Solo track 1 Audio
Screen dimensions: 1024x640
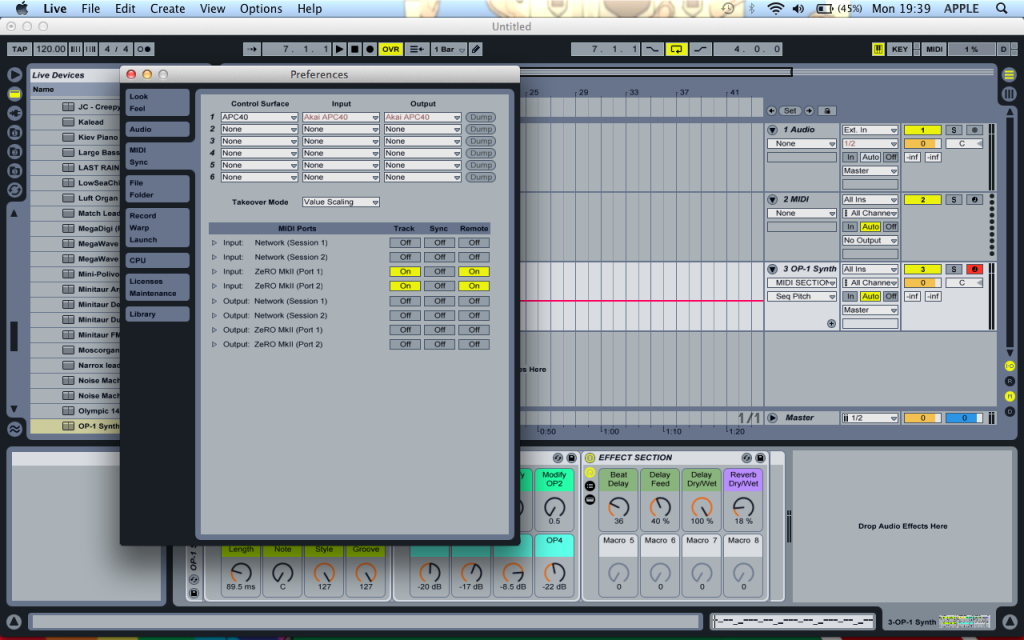pos(953,130)
